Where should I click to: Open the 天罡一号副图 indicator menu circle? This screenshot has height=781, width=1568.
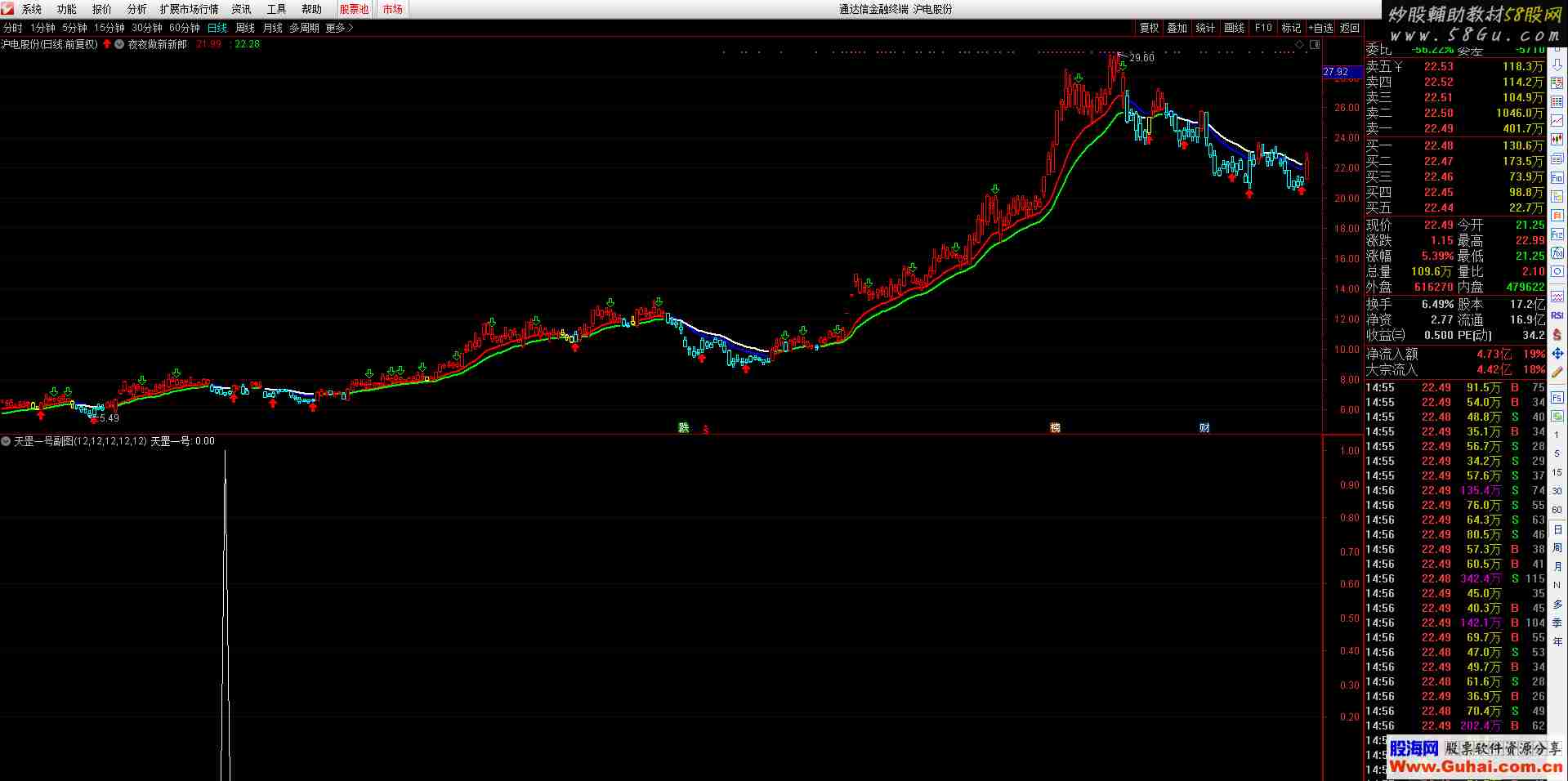coord(6,441)
